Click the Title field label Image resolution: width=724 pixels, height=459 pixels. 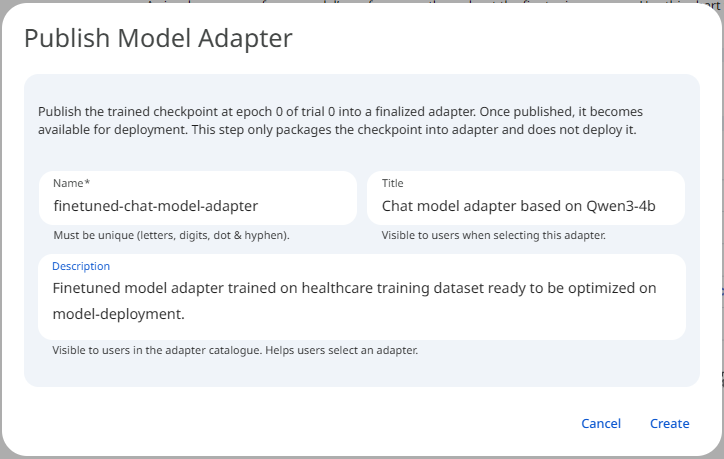(392, 183)
